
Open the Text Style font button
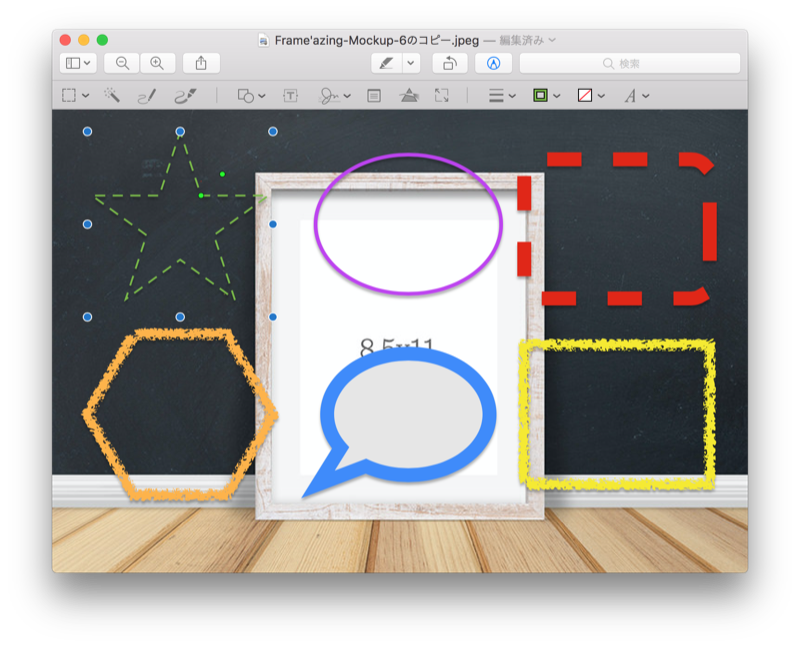[631, 95]
